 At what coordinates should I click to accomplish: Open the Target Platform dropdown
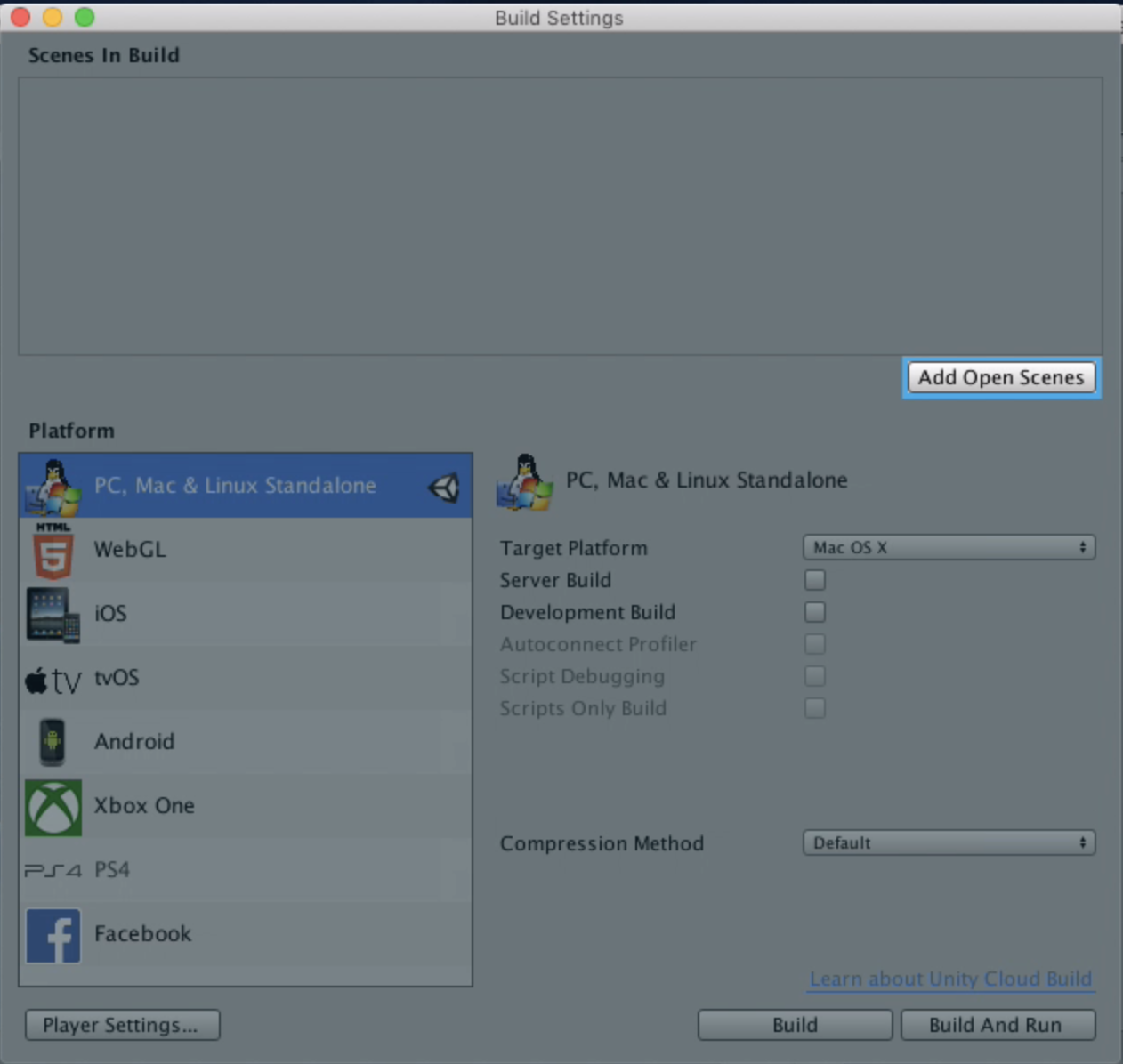pyautogui.click(x=949, y=547)
